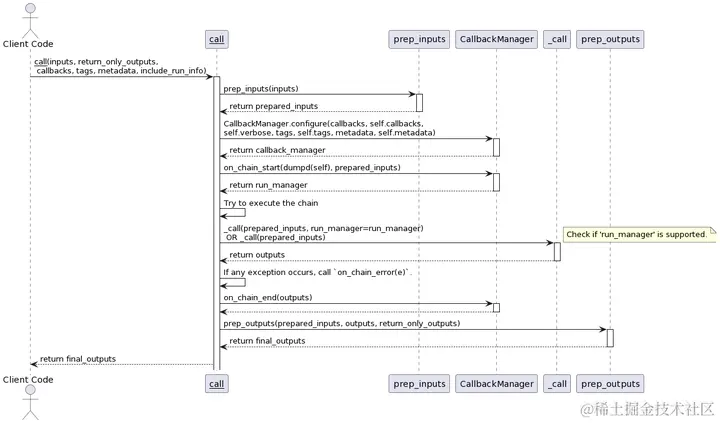
Task: Select the top 'CallbackManager' participant box
Action: pos(496,39)
